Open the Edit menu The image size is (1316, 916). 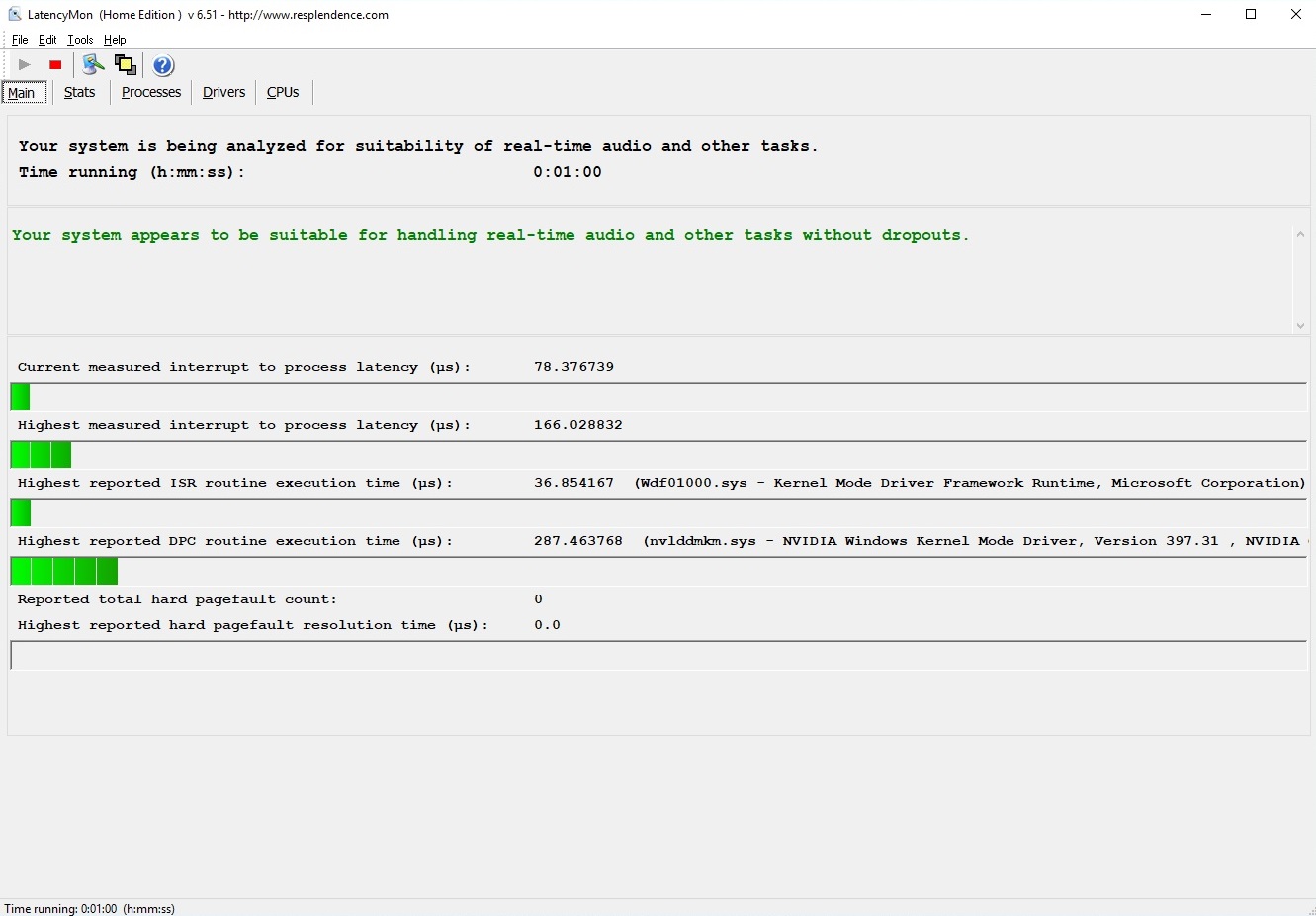(x=47, y=40)
